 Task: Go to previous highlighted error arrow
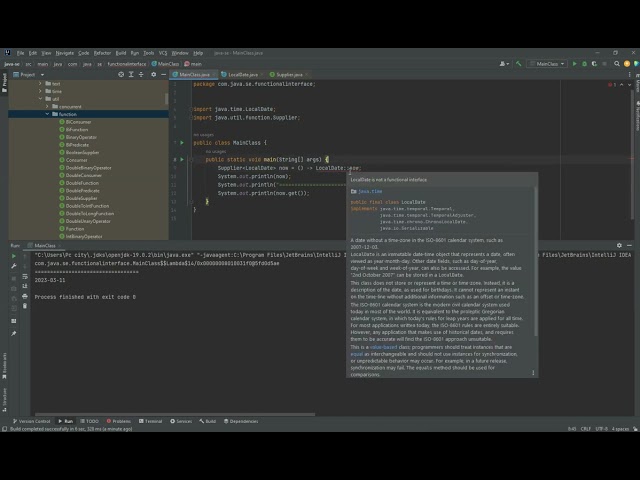point(622,85)
